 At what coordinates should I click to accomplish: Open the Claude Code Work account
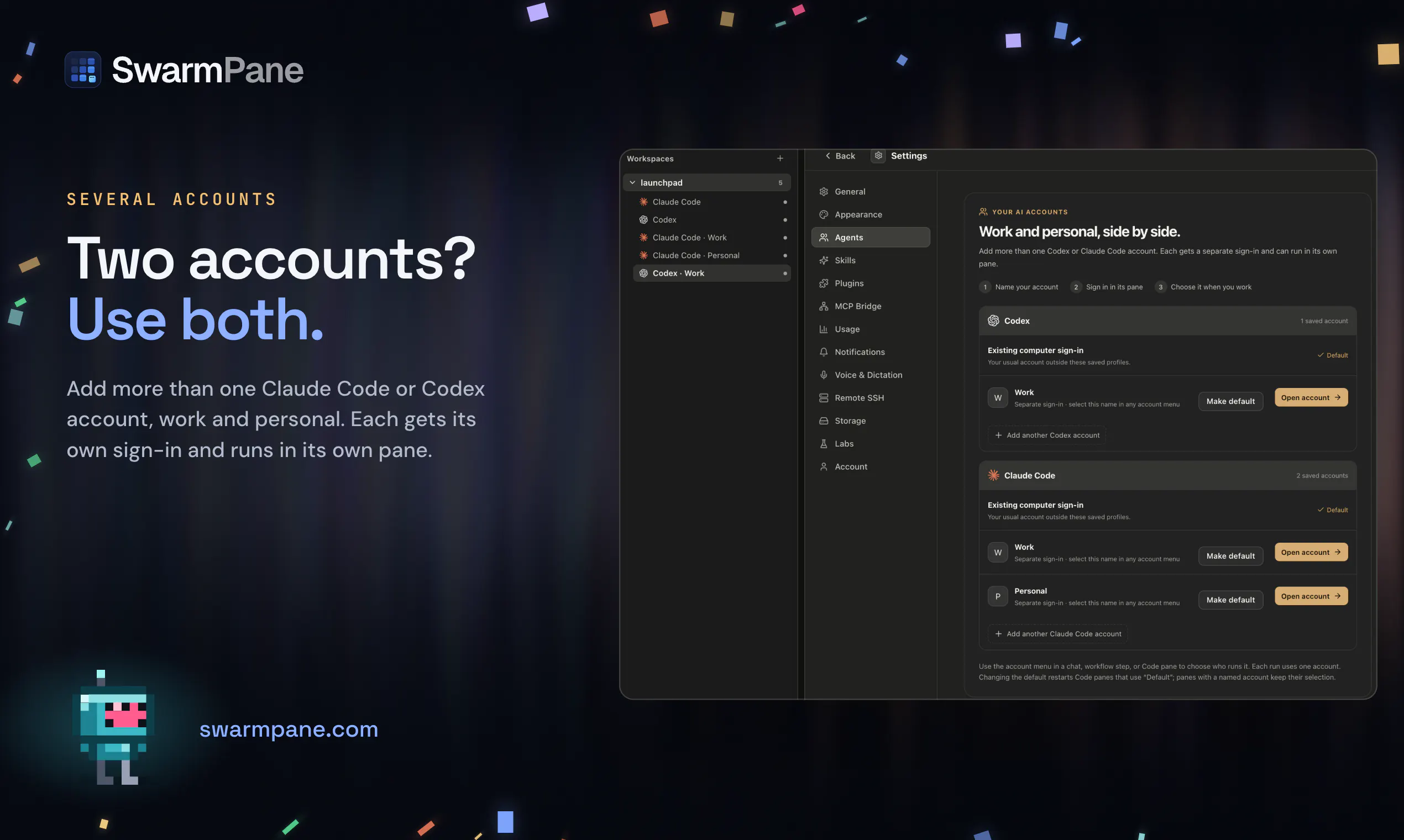pos(1311,552)
